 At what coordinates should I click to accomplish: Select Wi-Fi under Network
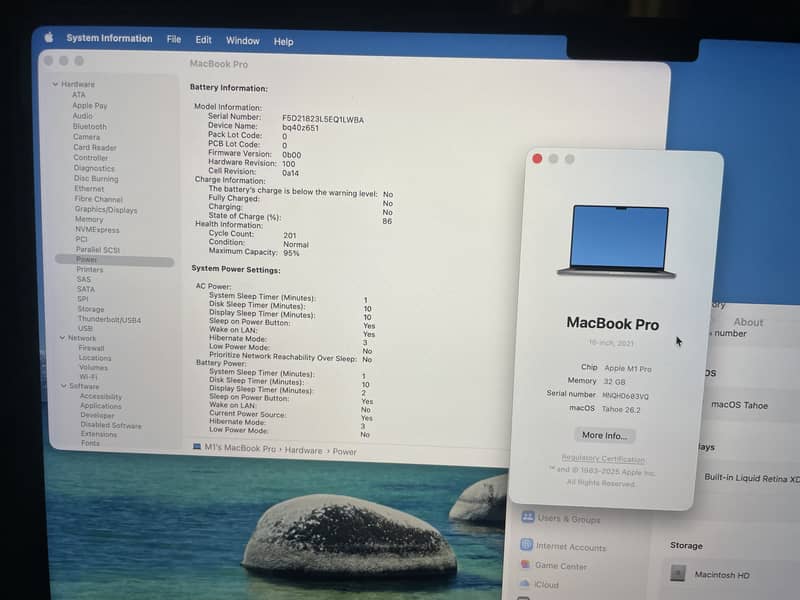click(x=88, y=377)
